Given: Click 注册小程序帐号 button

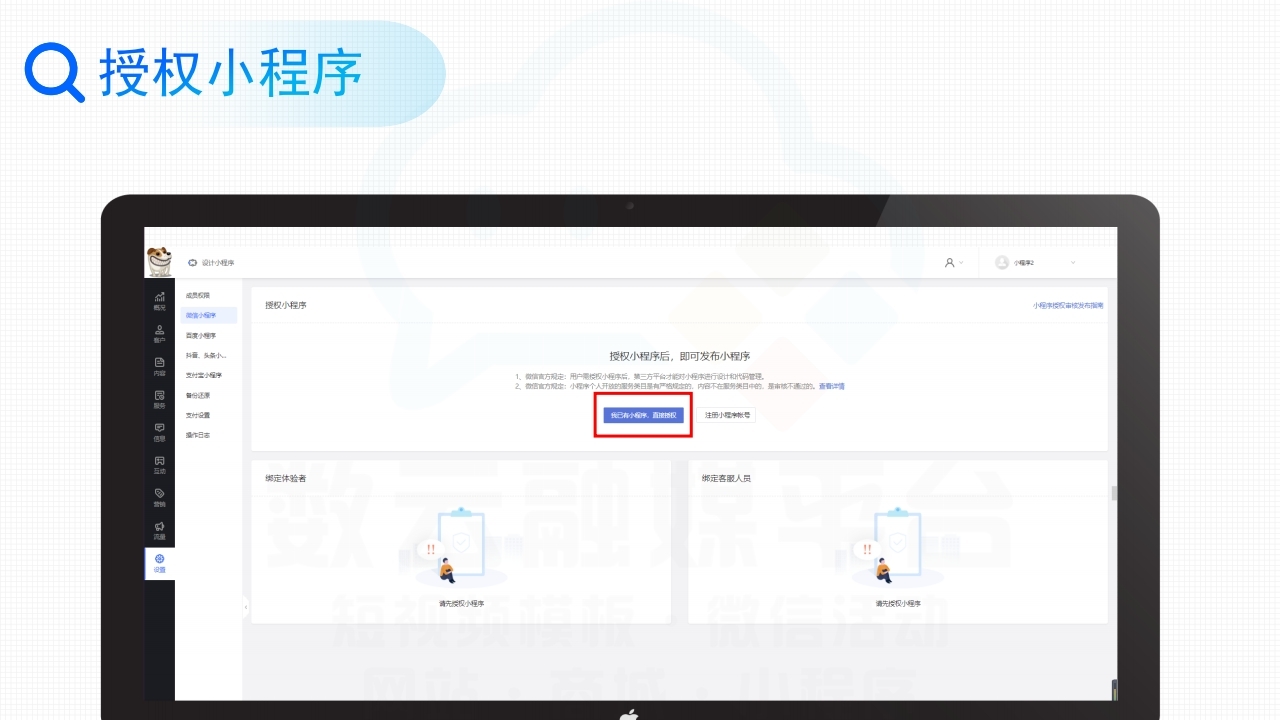Looking at the screenshot, I should point(726,415).
